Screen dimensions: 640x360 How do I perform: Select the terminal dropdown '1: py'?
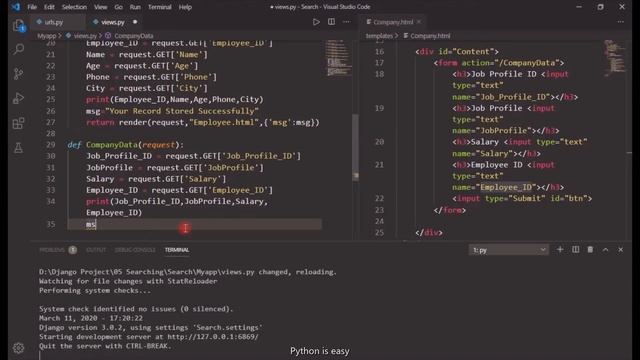[x=509, y=250]
